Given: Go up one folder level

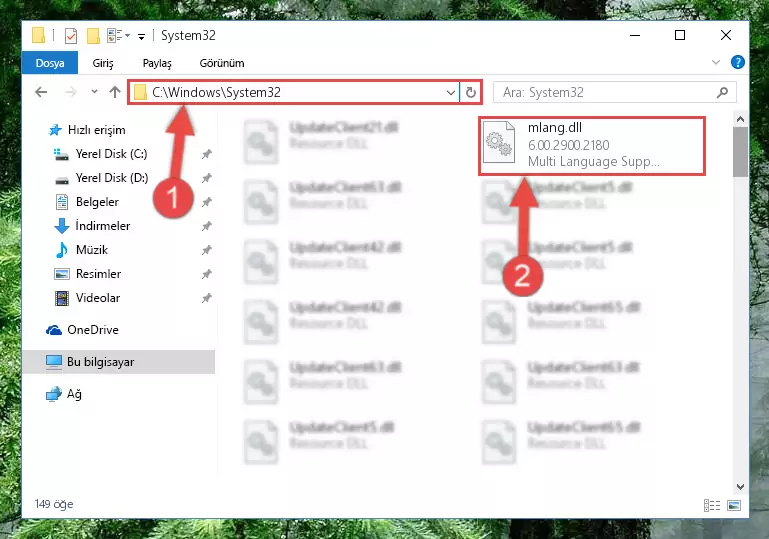Looking at the screenshot, I should click(x=115, y=92).
